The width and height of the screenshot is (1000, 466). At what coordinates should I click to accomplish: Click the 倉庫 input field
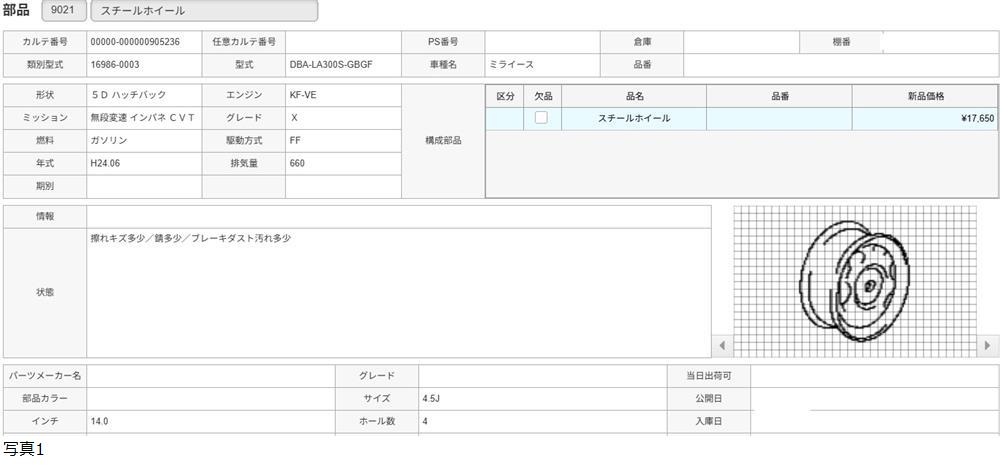(741, 42)
